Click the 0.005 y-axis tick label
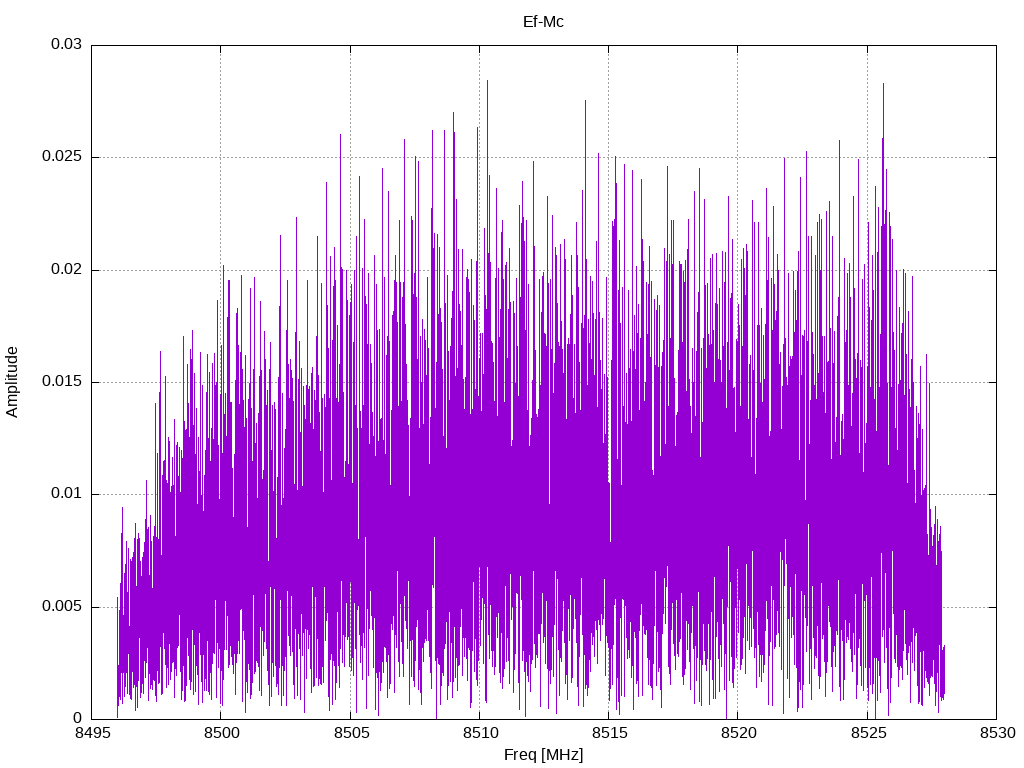Viewport: 1024px width, 768px height. click(62, 606)
